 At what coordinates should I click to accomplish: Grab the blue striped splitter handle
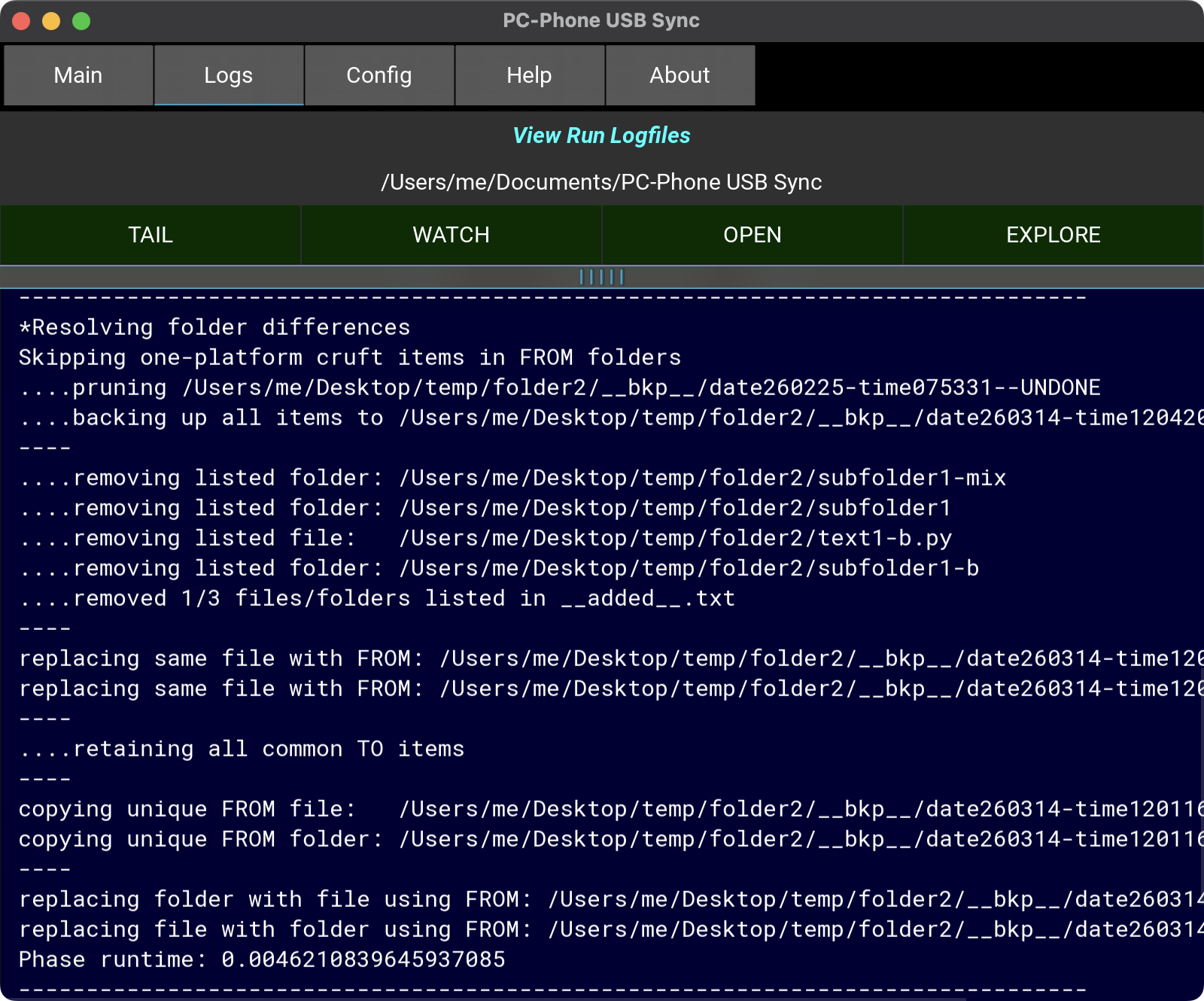tap(602, 277)
